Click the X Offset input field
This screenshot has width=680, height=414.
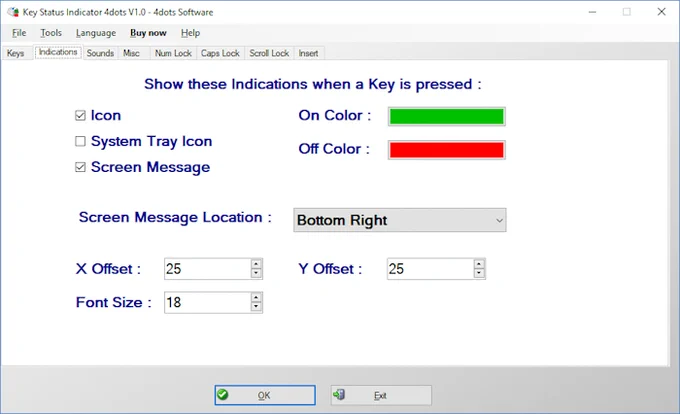pyautogui.click(x=207, y=269)
